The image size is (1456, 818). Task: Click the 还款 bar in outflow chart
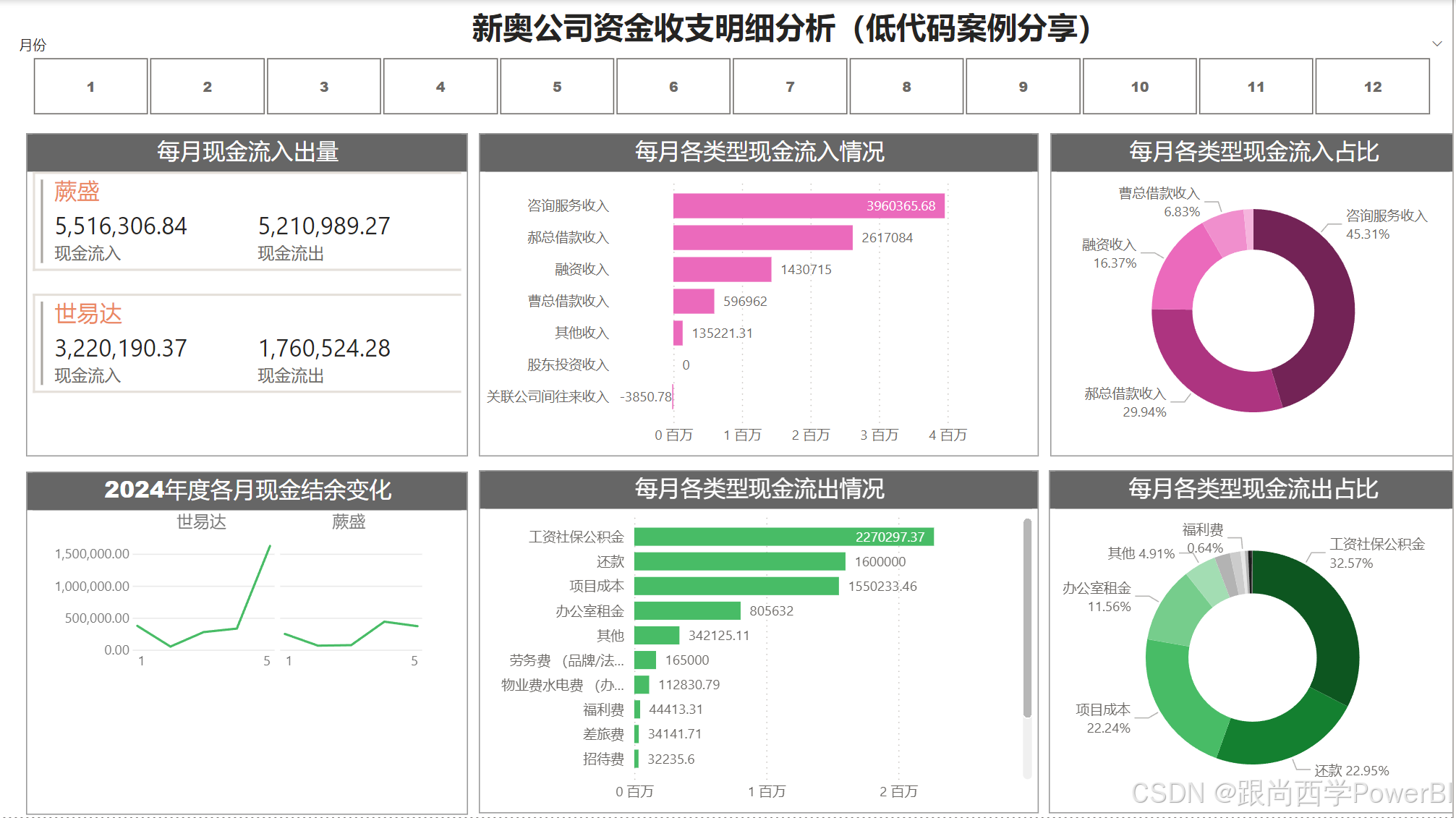[738, 562]
